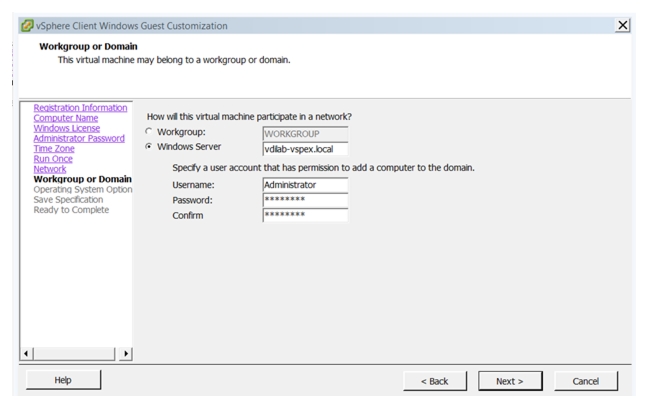649x409 pixels.
Task: Go to Administrator Password step
Action: [x=79, y=138]
